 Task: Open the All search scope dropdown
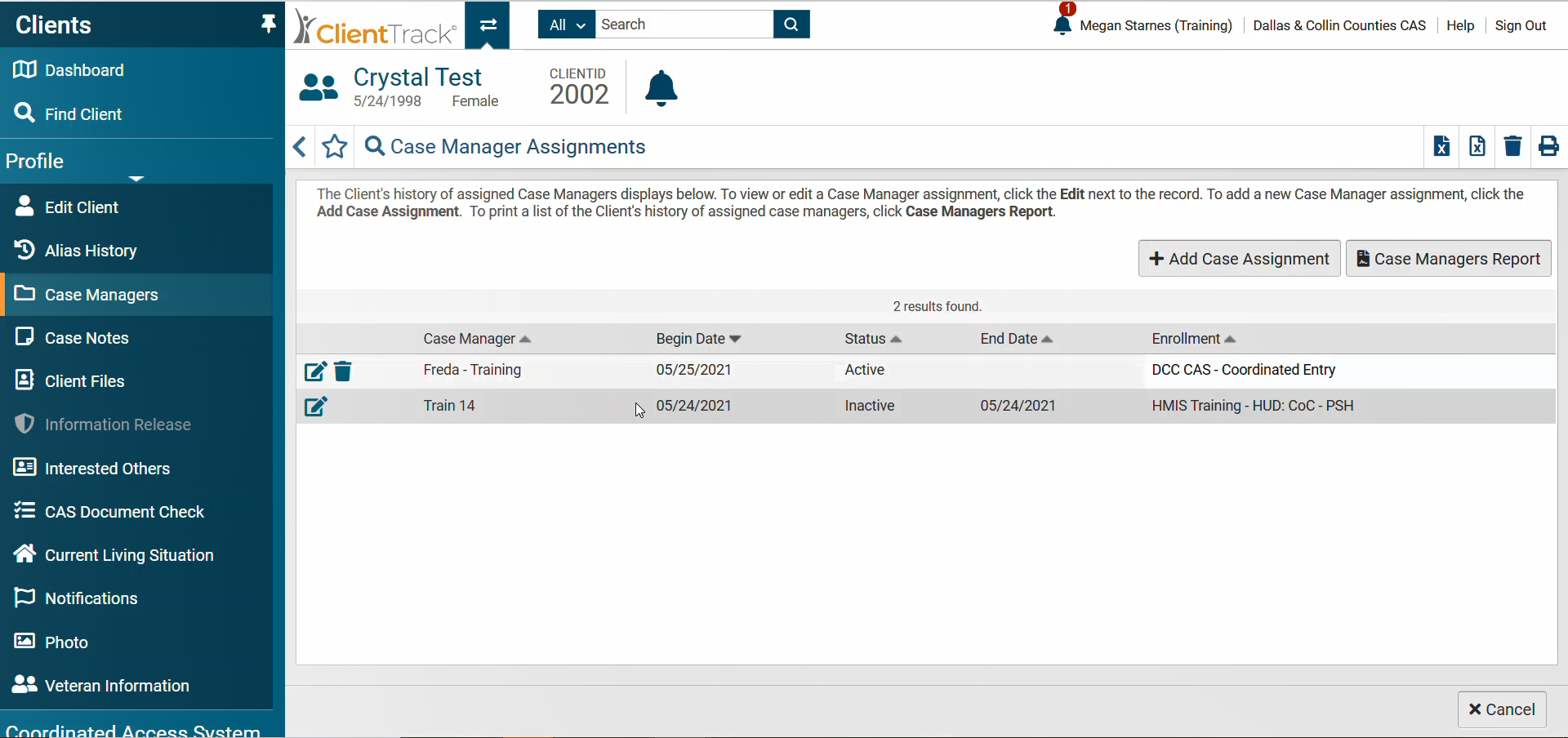[567, 24]
